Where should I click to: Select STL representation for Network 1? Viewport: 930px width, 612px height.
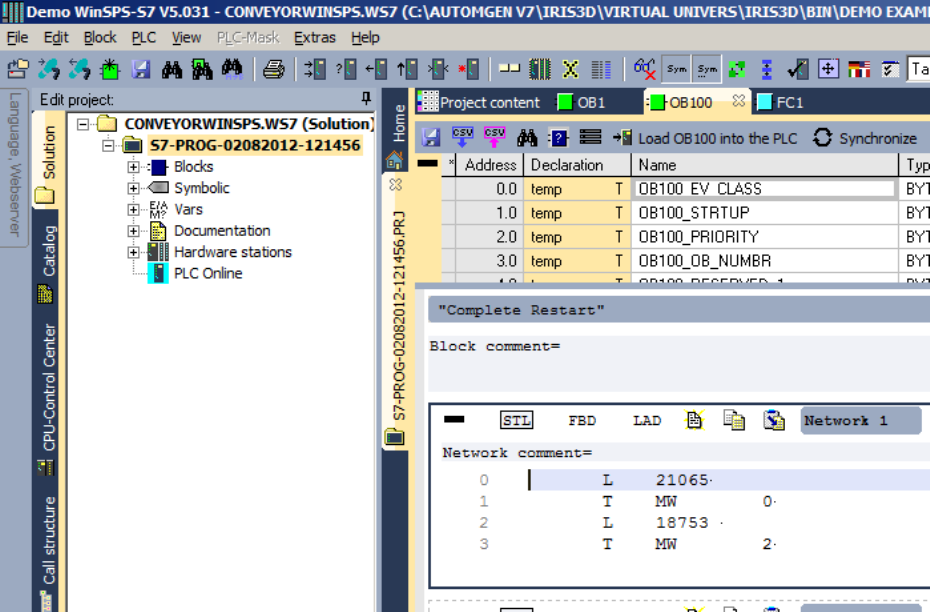(516, 421)
